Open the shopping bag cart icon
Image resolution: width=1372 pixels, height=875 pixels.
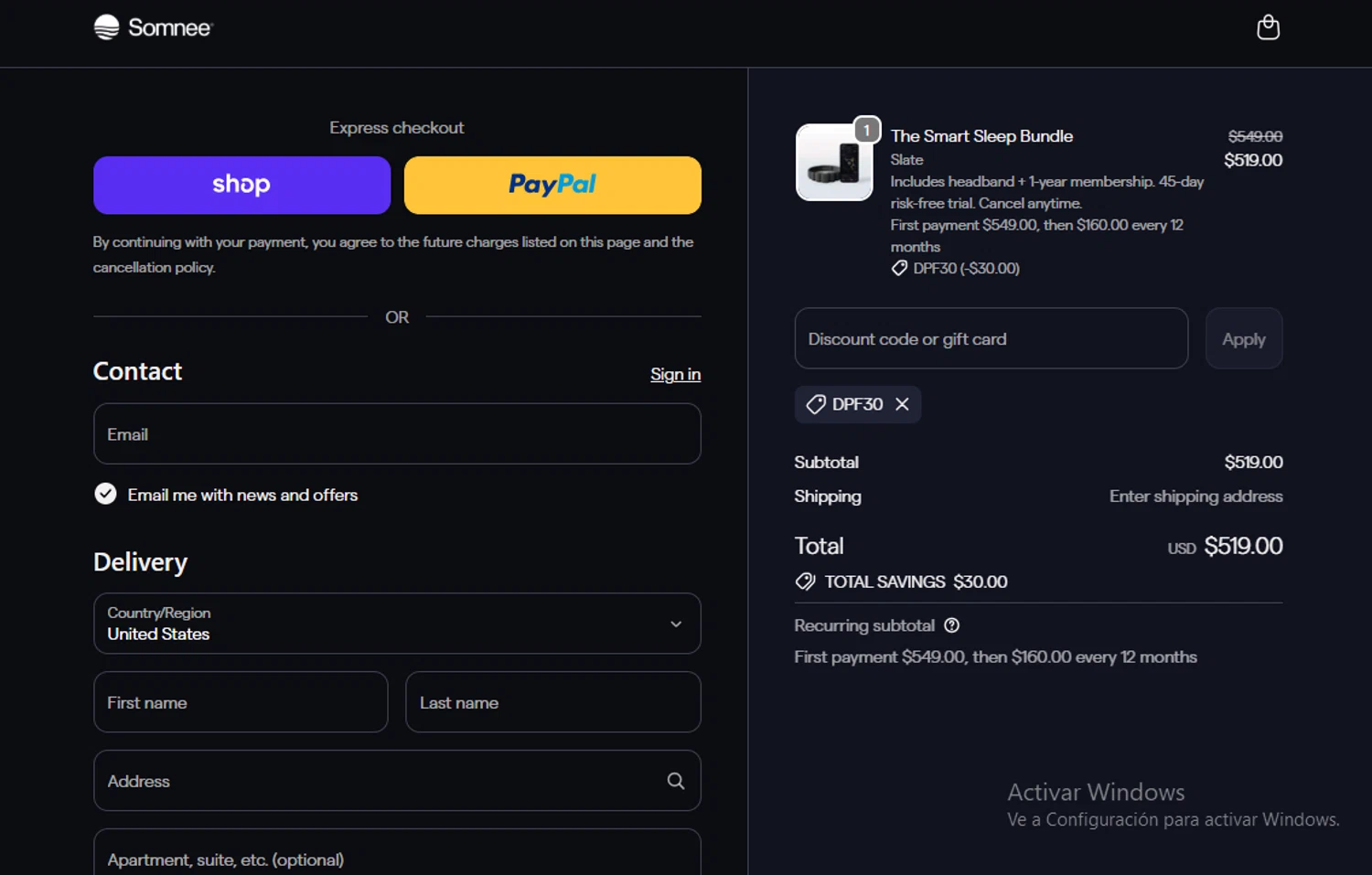(x=1268, y=27)
